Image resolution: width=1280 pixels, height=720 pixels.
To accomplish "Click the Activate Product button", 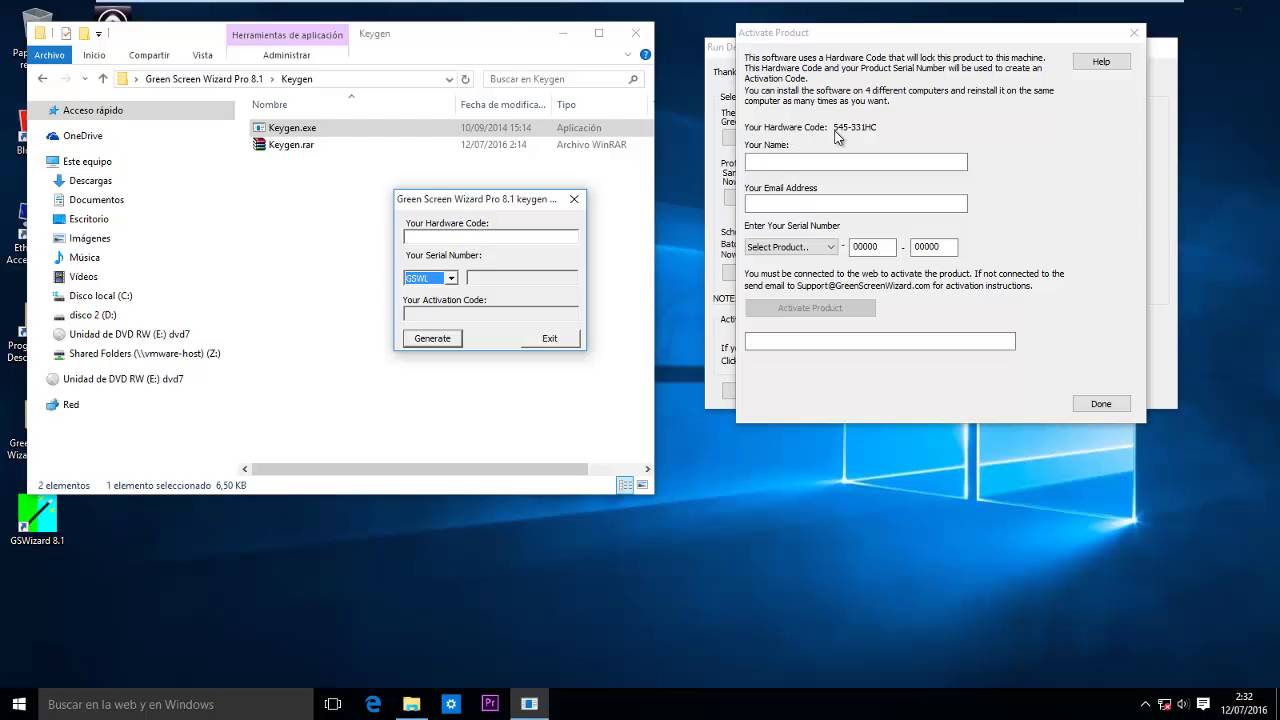I will point(810,308).
